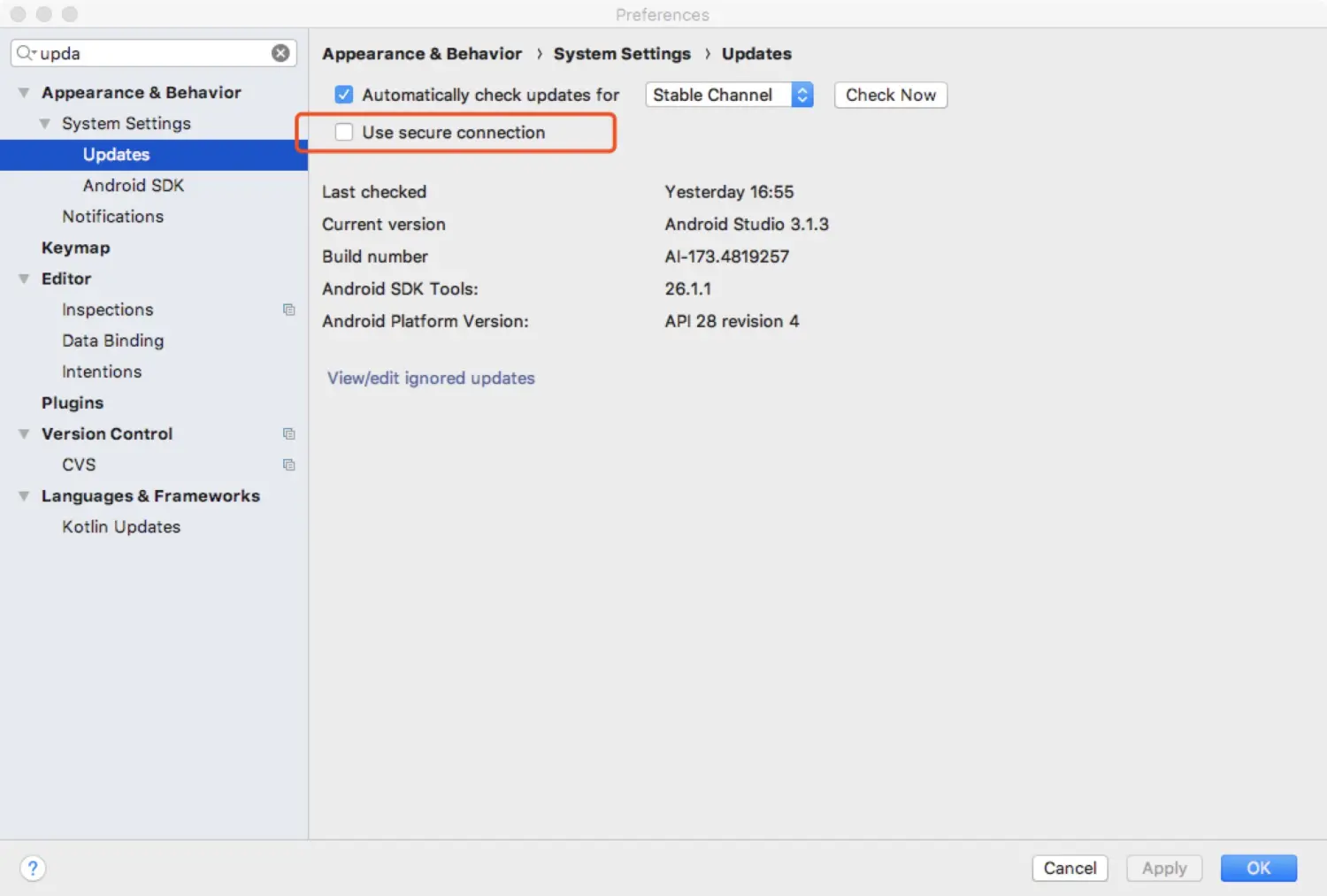1327x896 pixels.
Task: Click API 28 revision 4 value
Action: [732, 321]
